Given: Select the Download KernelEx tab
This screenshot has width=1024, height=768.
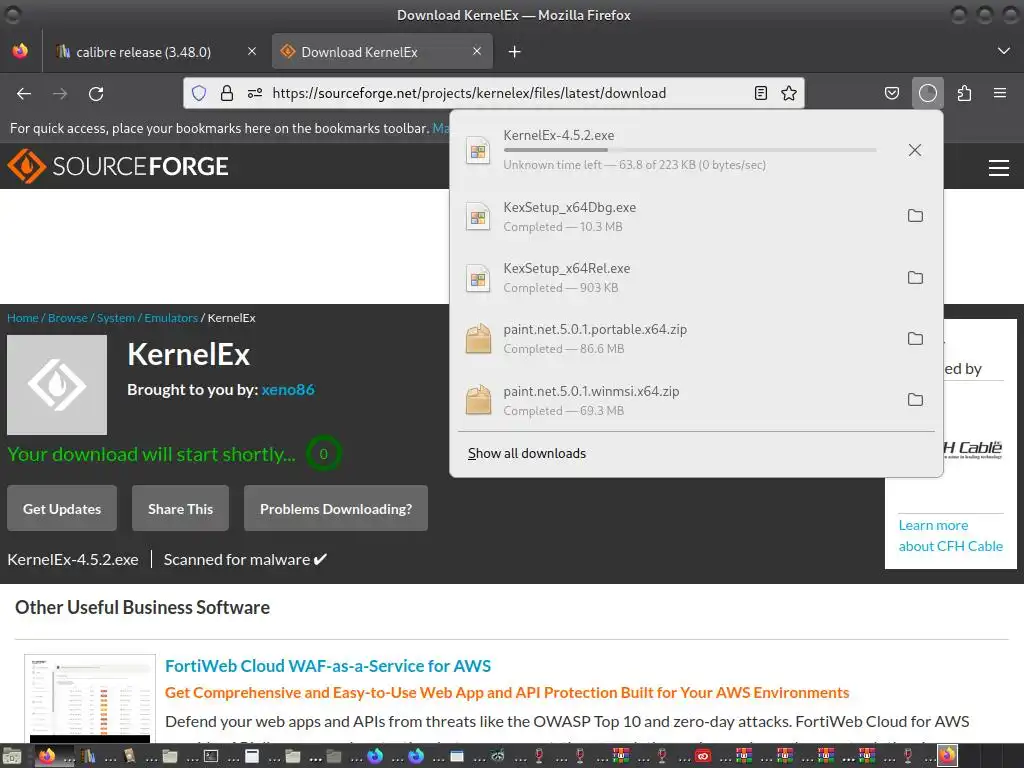Looking at the screenshot, I should pos(381,52).
